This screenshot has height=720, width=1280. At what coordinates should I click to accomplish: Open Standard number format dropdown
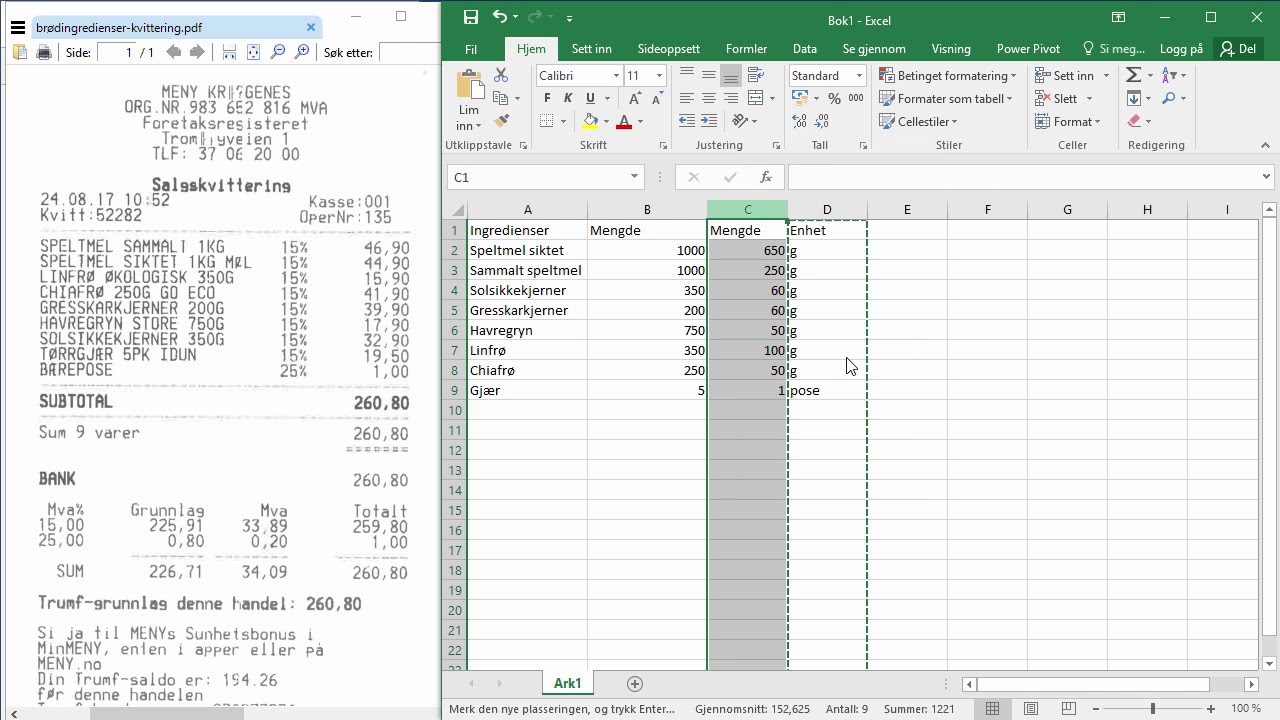858,76
